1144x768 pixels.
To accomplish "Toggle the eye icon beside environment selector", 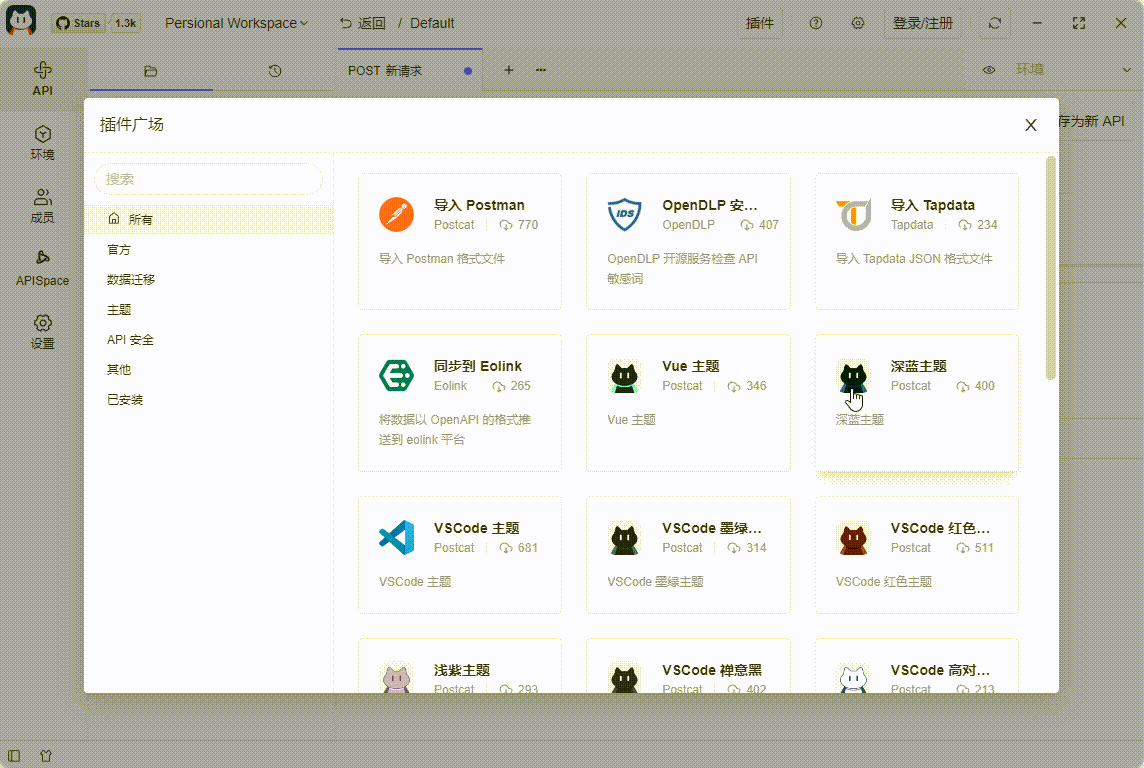I will pyautogui.click(x=989, y=70).
